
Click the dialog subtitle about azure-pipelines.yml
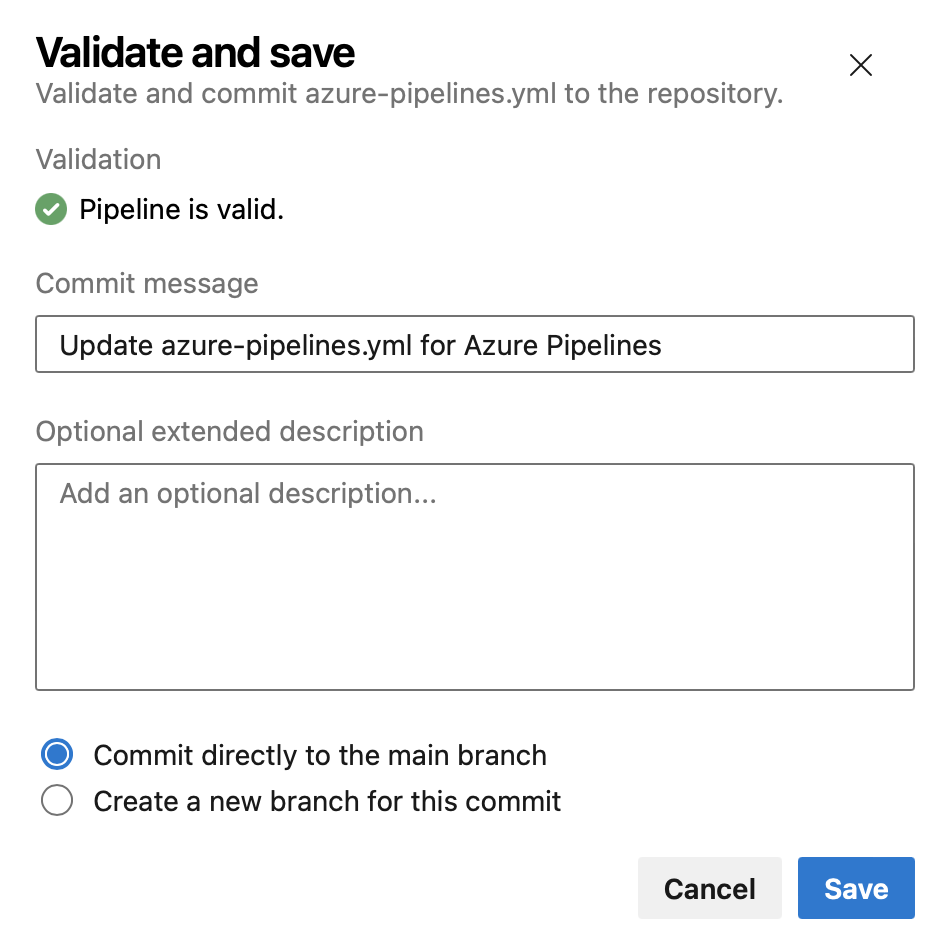[x=409, y=95]
